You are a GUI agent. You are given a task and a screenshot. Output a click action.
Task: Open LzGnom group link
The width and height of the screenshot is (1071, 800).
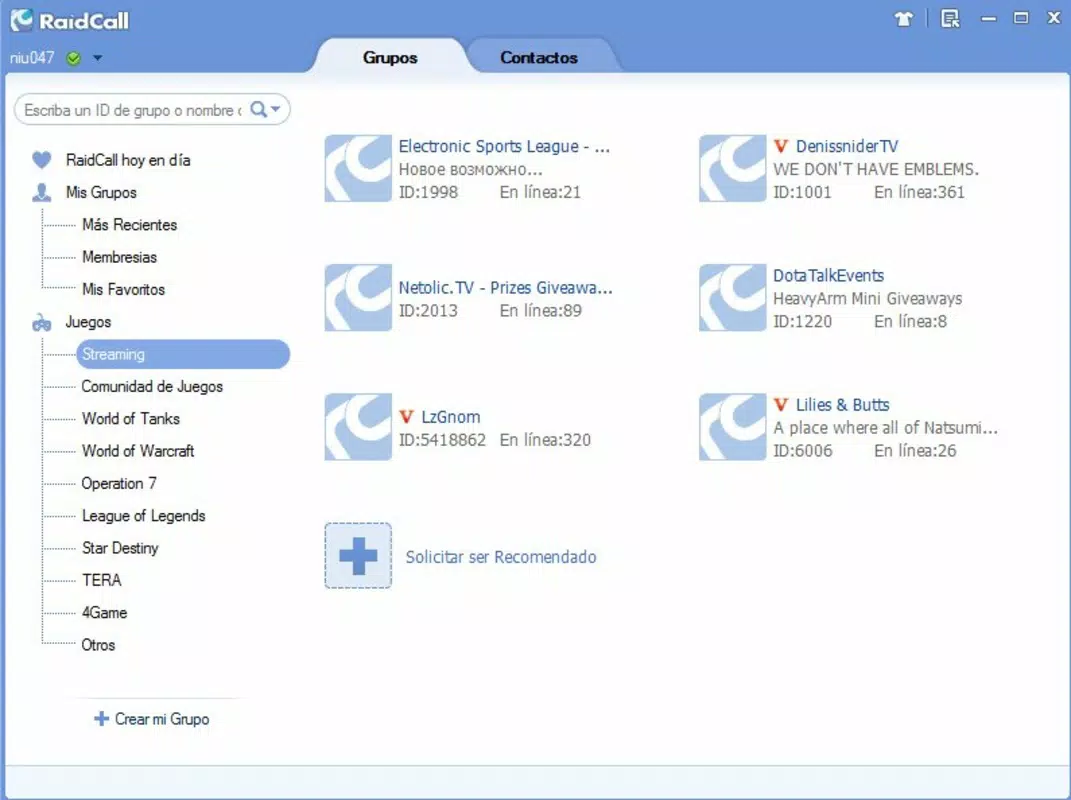[451, 417]
